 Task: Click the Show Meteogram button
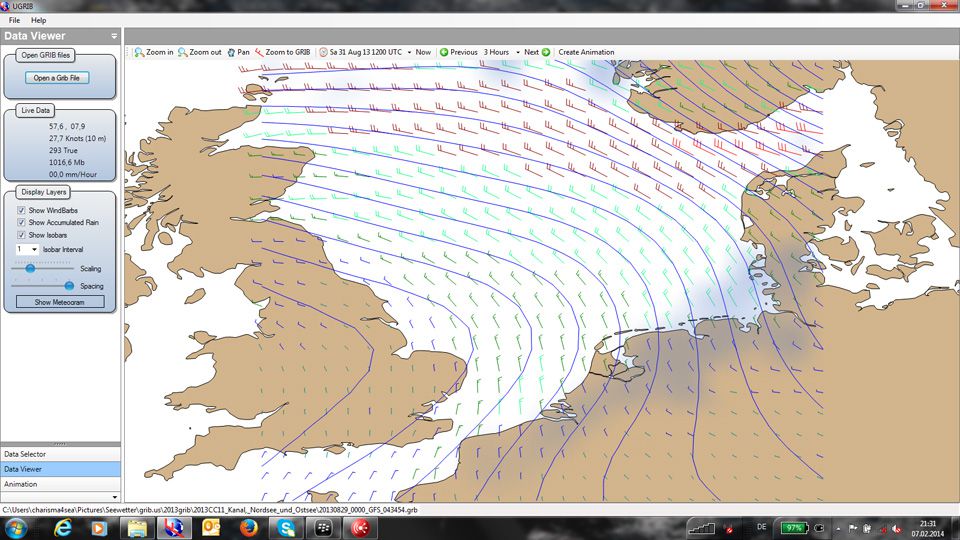tap(60, 302)
